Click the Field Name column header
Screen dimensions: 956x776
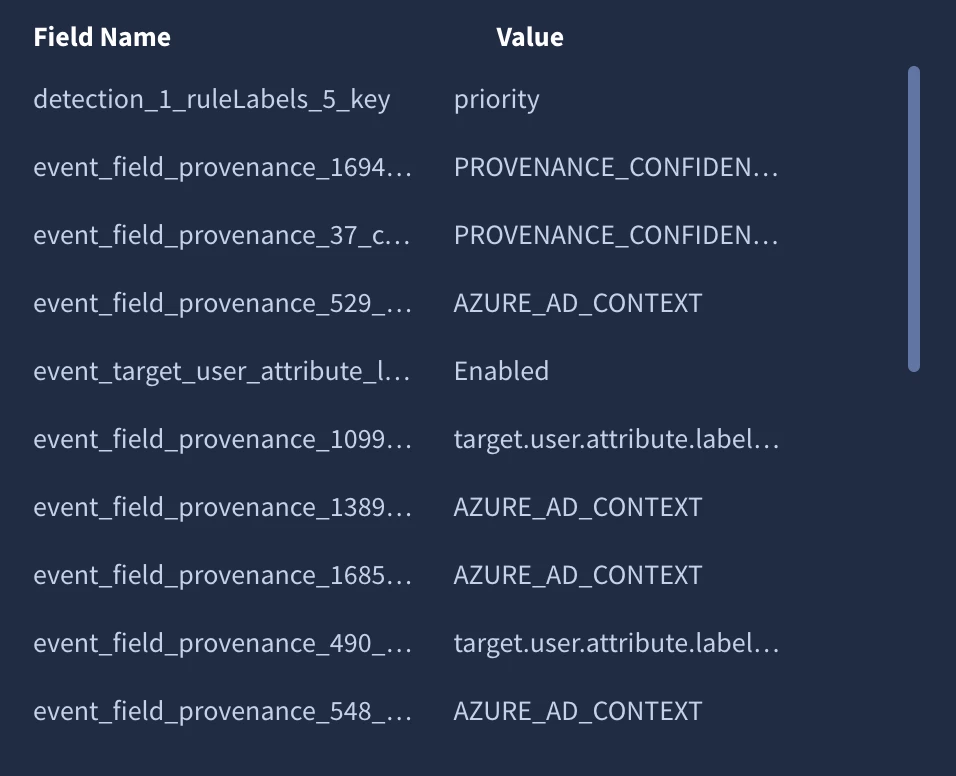pos(102,37)
